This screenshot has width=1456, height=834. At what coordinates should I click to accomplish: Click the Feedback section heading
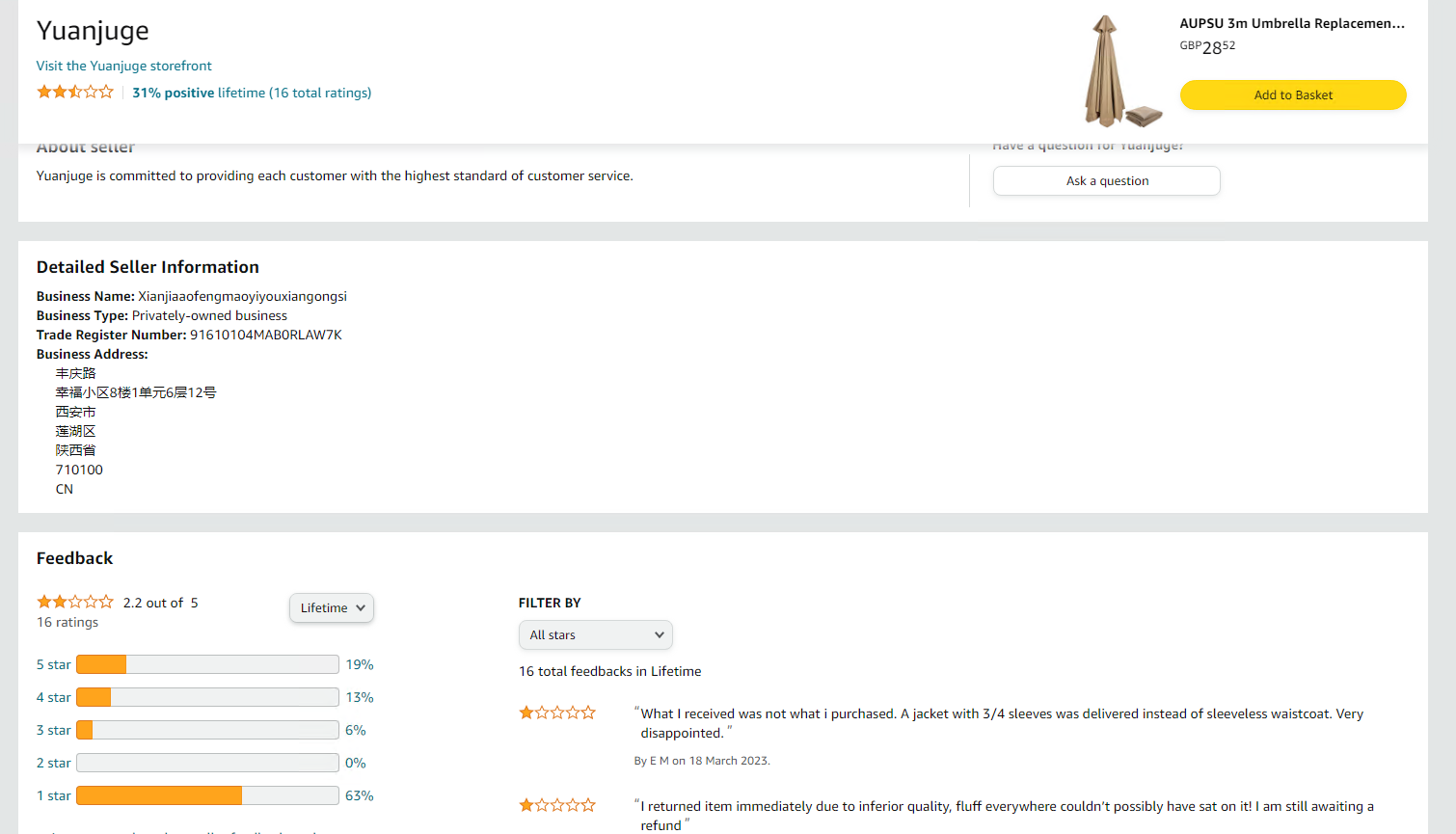(75, 558)
